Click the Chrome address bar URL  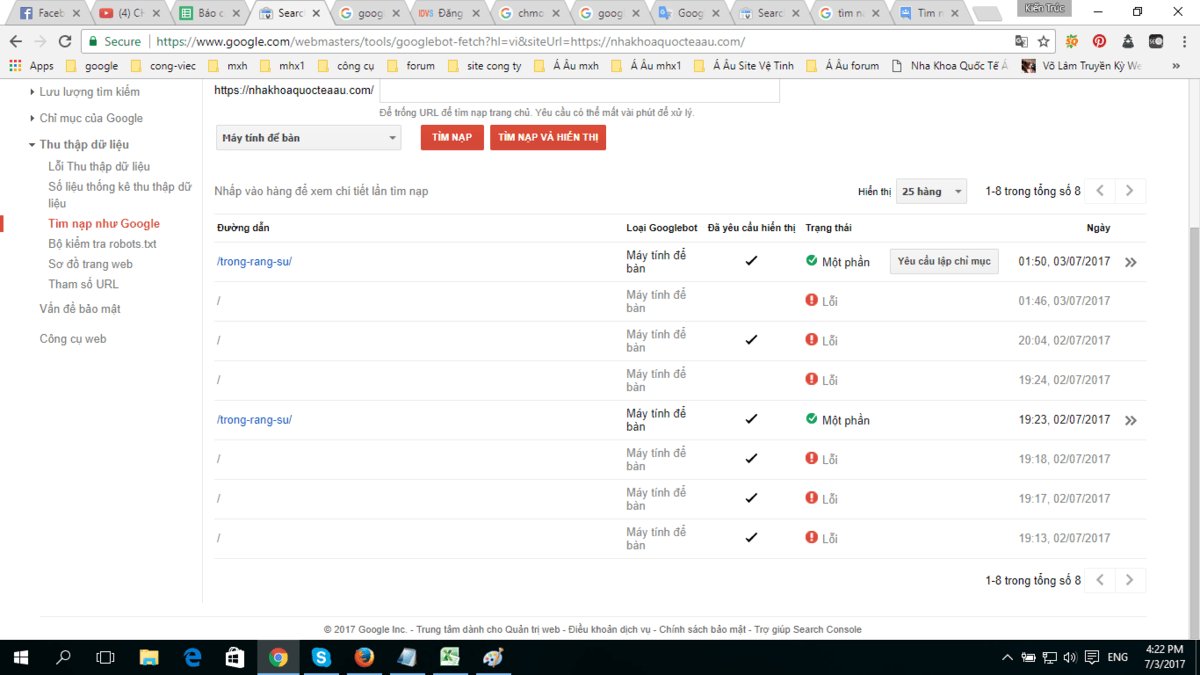tap(450, 42)
